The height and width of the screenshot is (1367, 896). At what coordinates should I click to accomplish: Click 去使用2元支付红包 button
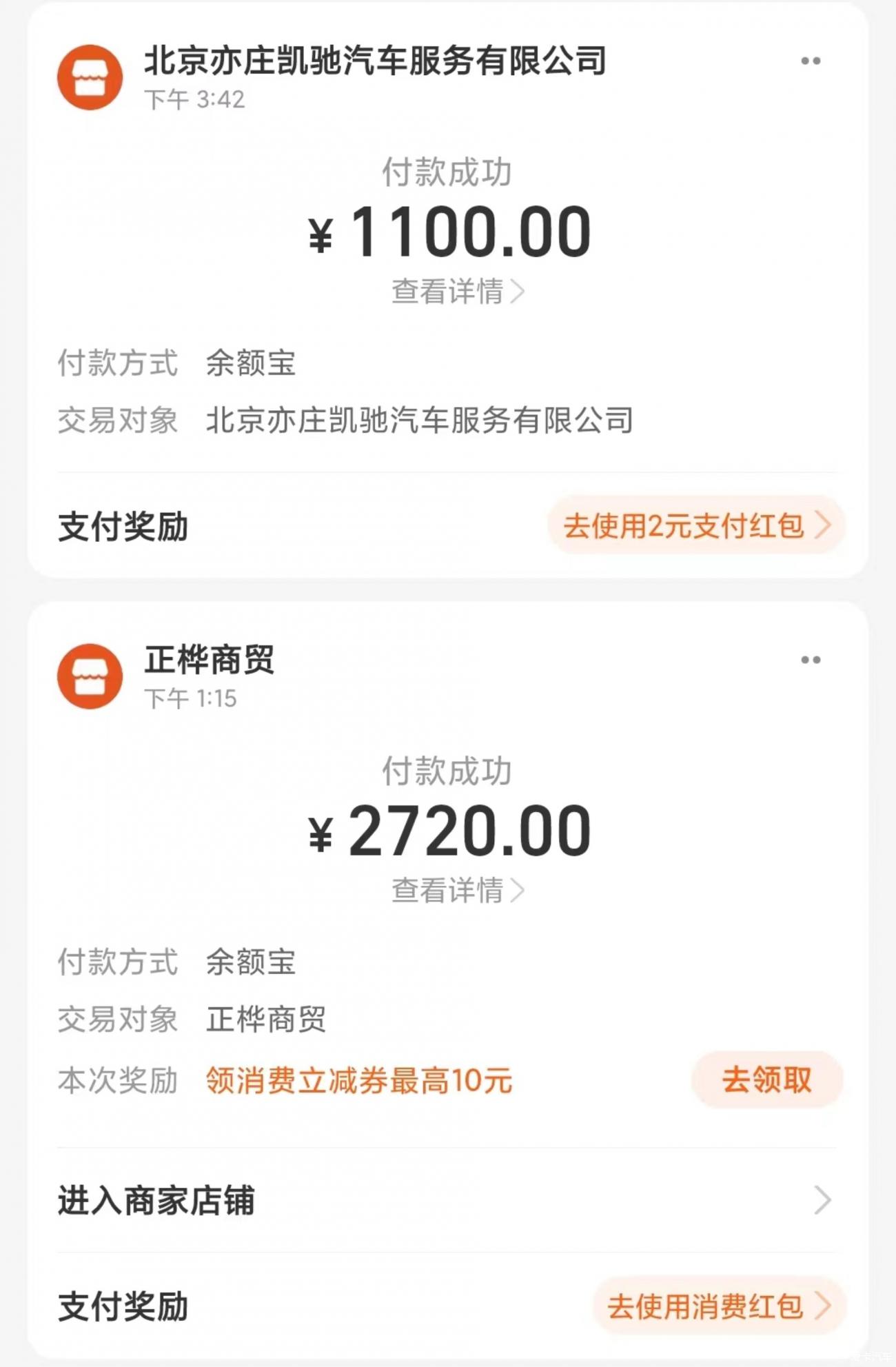coord(696,525)
